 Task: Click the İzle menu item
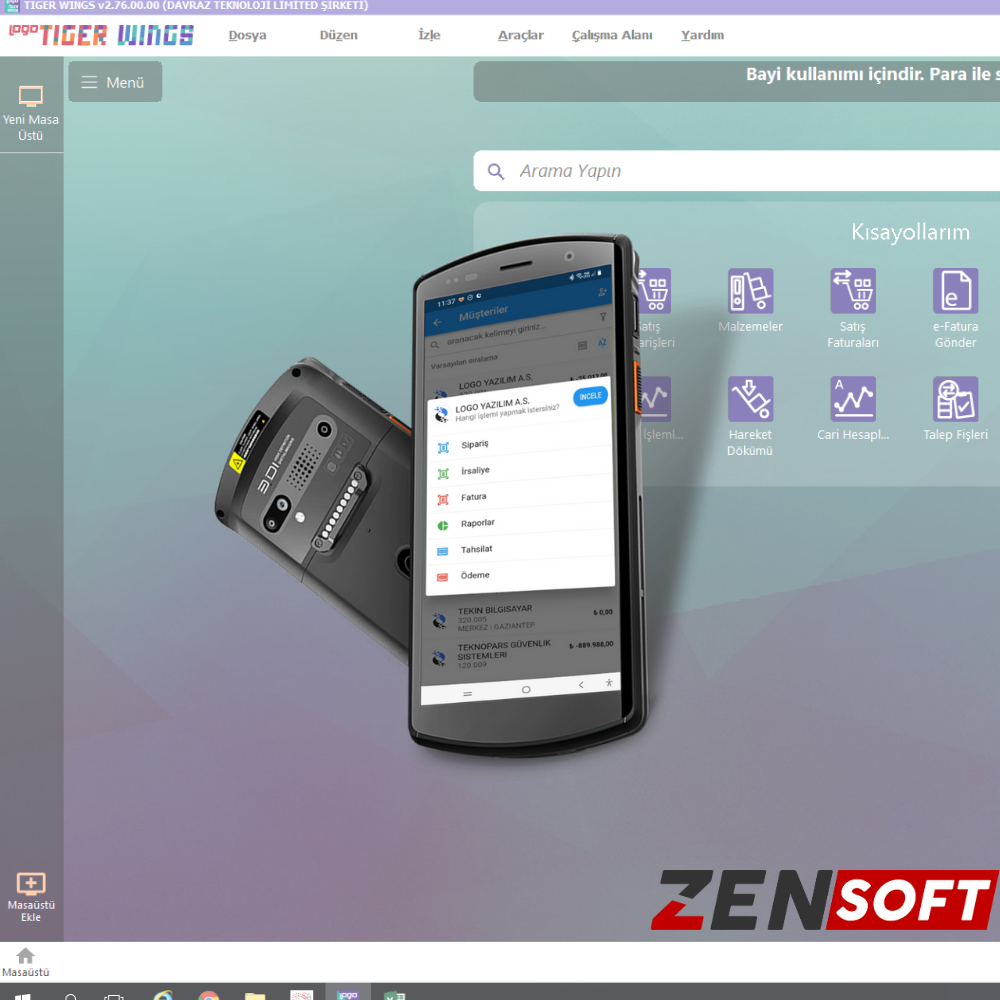tap(428, 35)
